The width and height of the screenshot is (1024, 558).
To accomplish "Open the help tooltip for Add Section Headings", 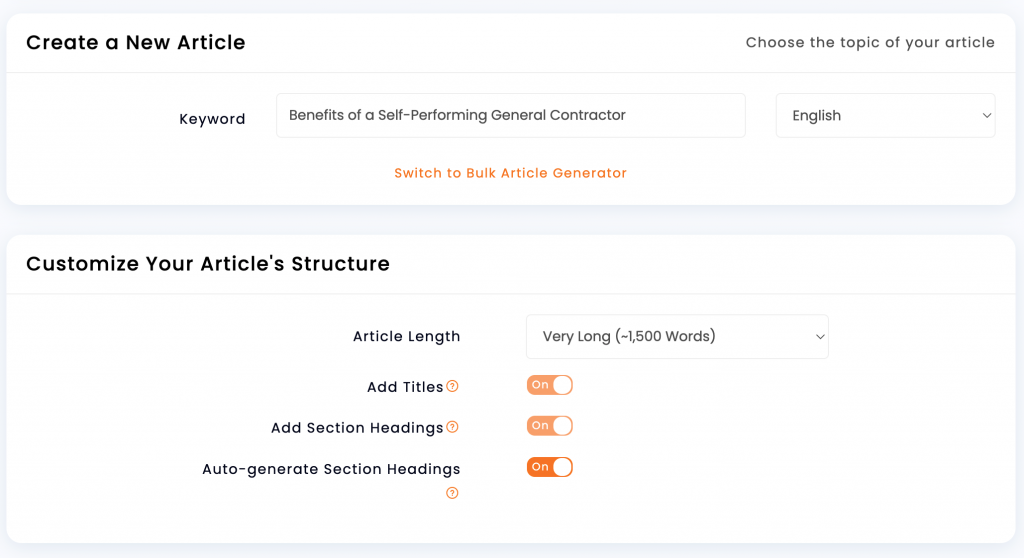I will tap(452, 427).
